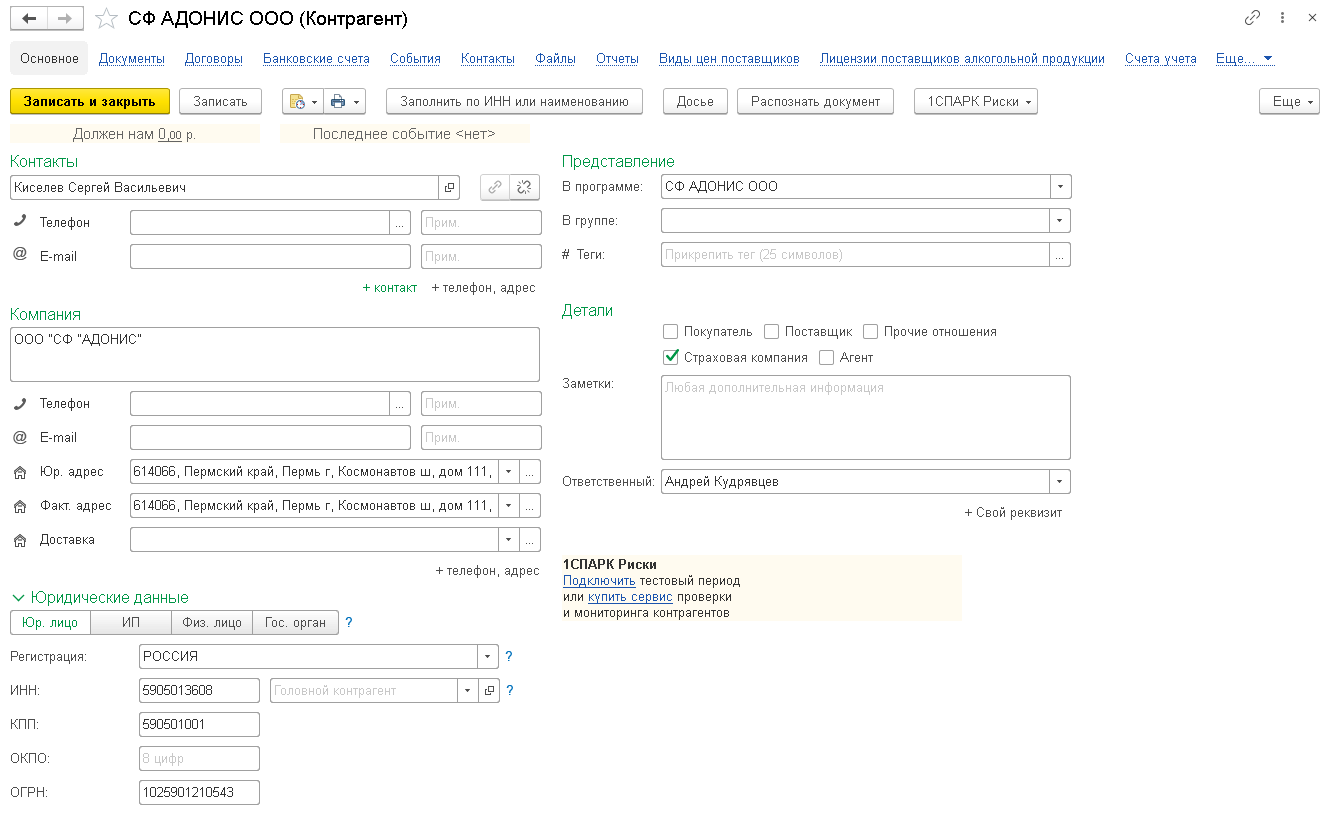The height and width of the screenshot is (820, 1325).
Task: Open the 1СПАРК Риски dropdown button
Action: pos(976,101)
